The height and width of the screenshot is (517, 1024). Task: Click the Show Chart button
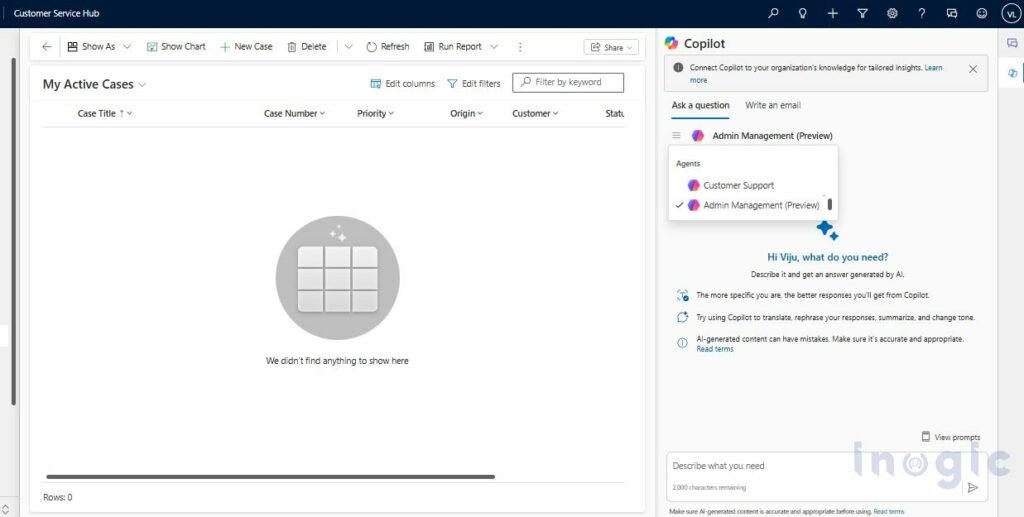176,47
